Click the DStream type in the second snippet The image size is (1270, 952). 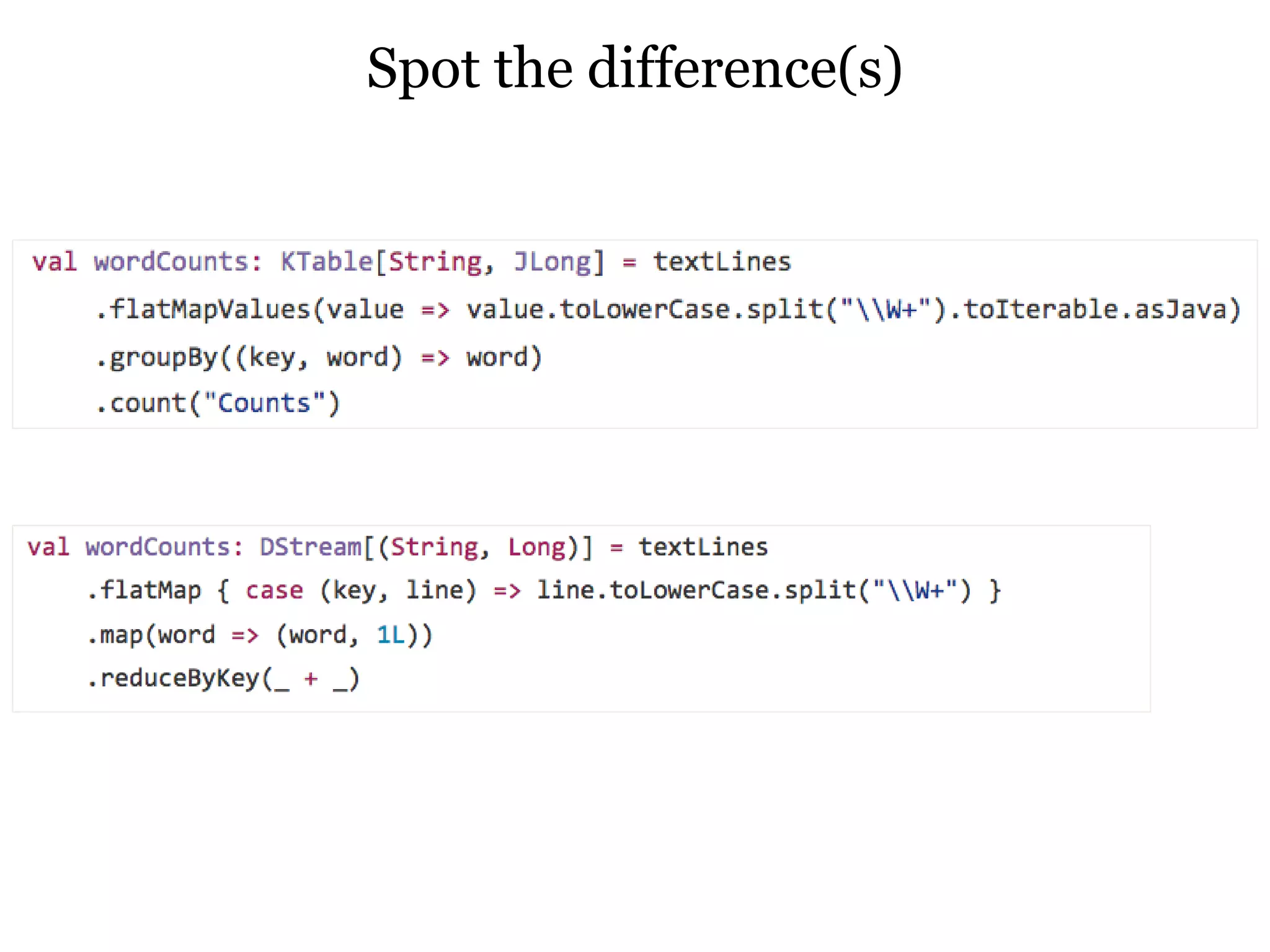click(310, 547)
